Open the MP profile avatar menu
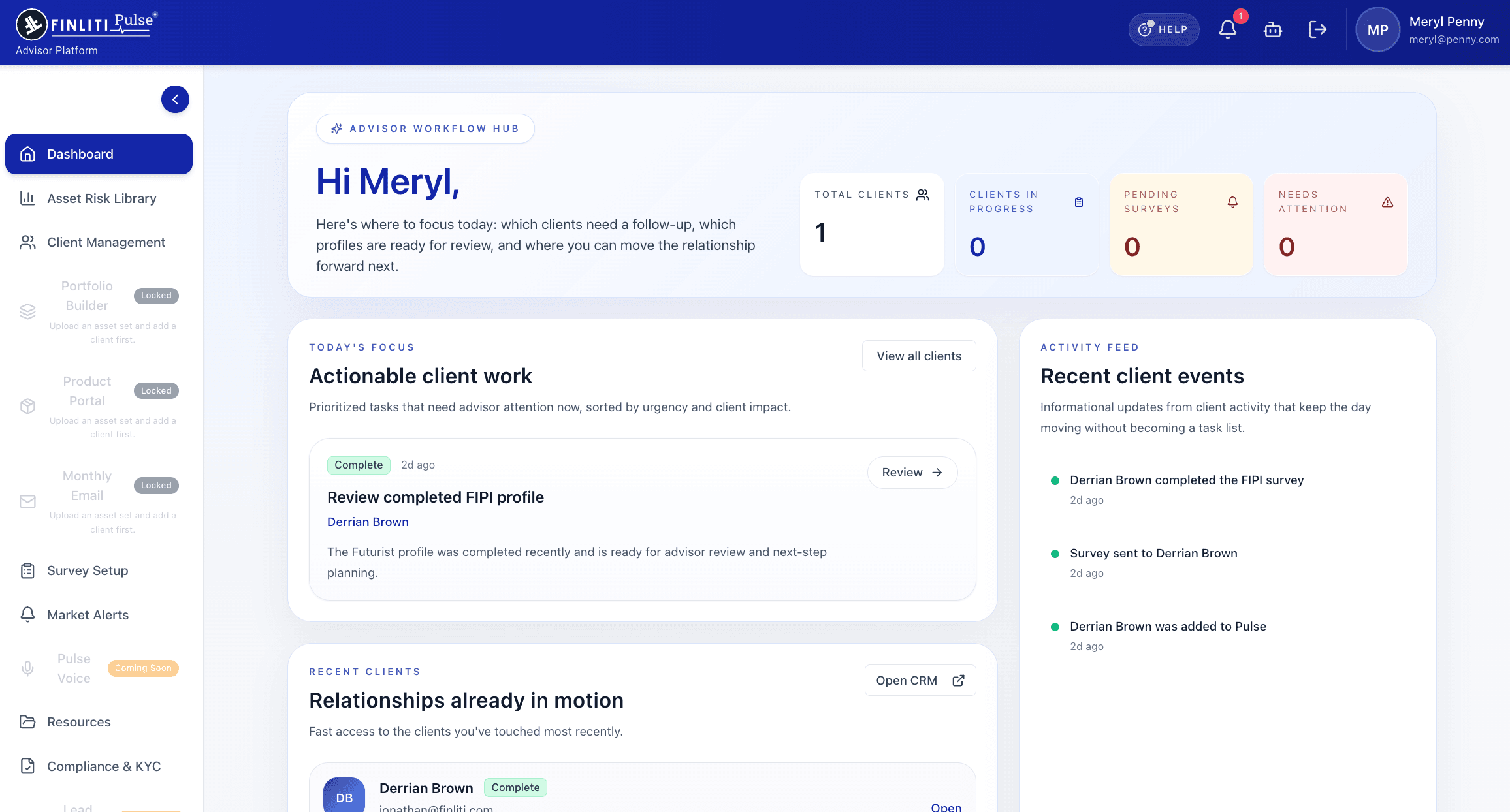The height and width of the screenshot is (812, 1510). [1377, 29]
